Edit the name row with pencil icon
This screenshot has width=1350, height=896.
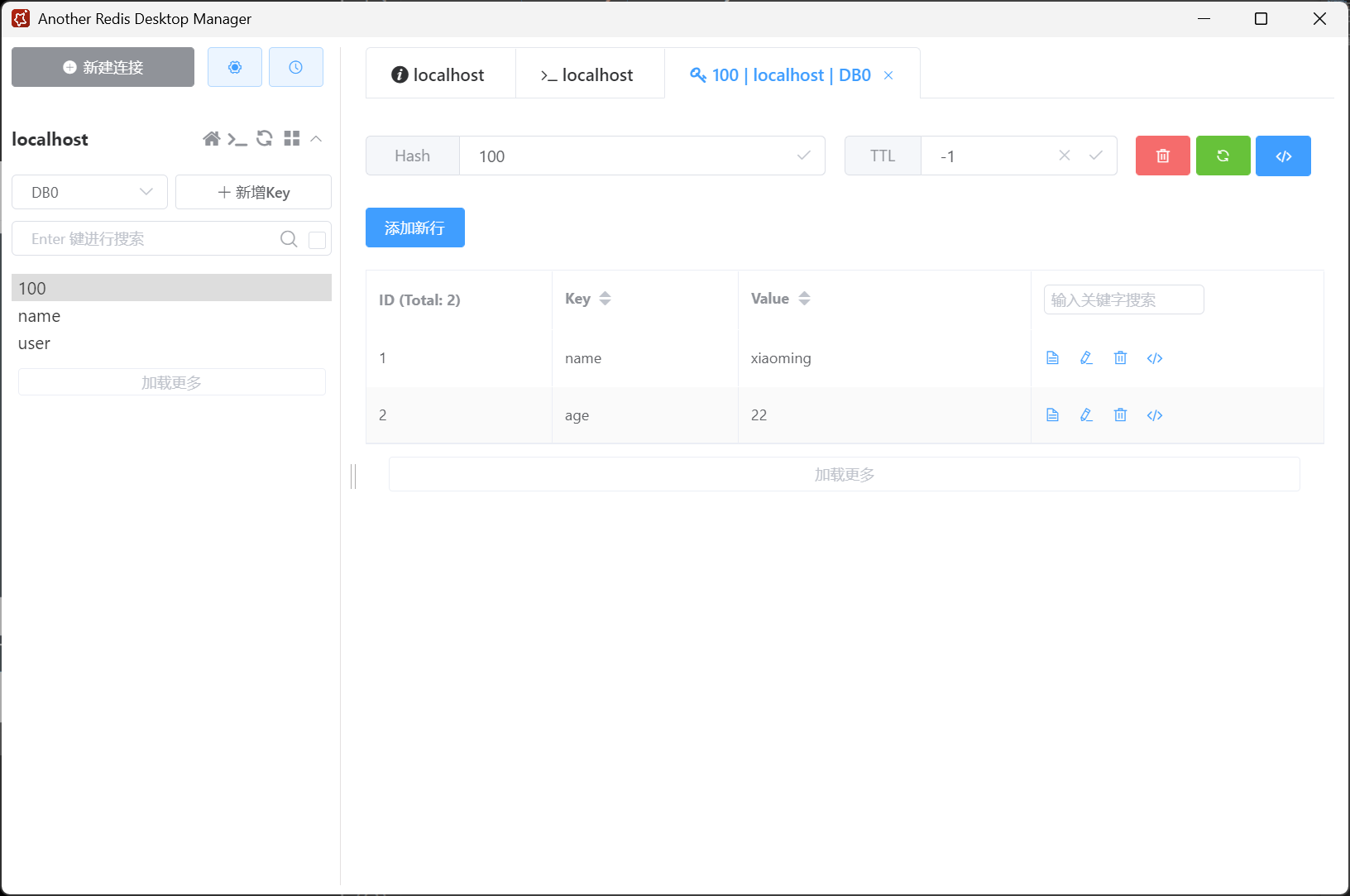[x=1086, y=358]
